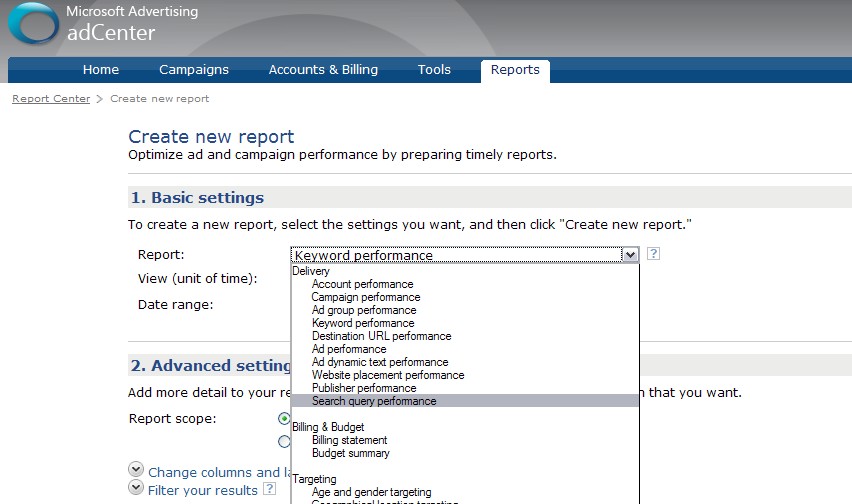Switch to Accounts & Billing tab
This screenshot has width=852, height=504.
[323, 70]
